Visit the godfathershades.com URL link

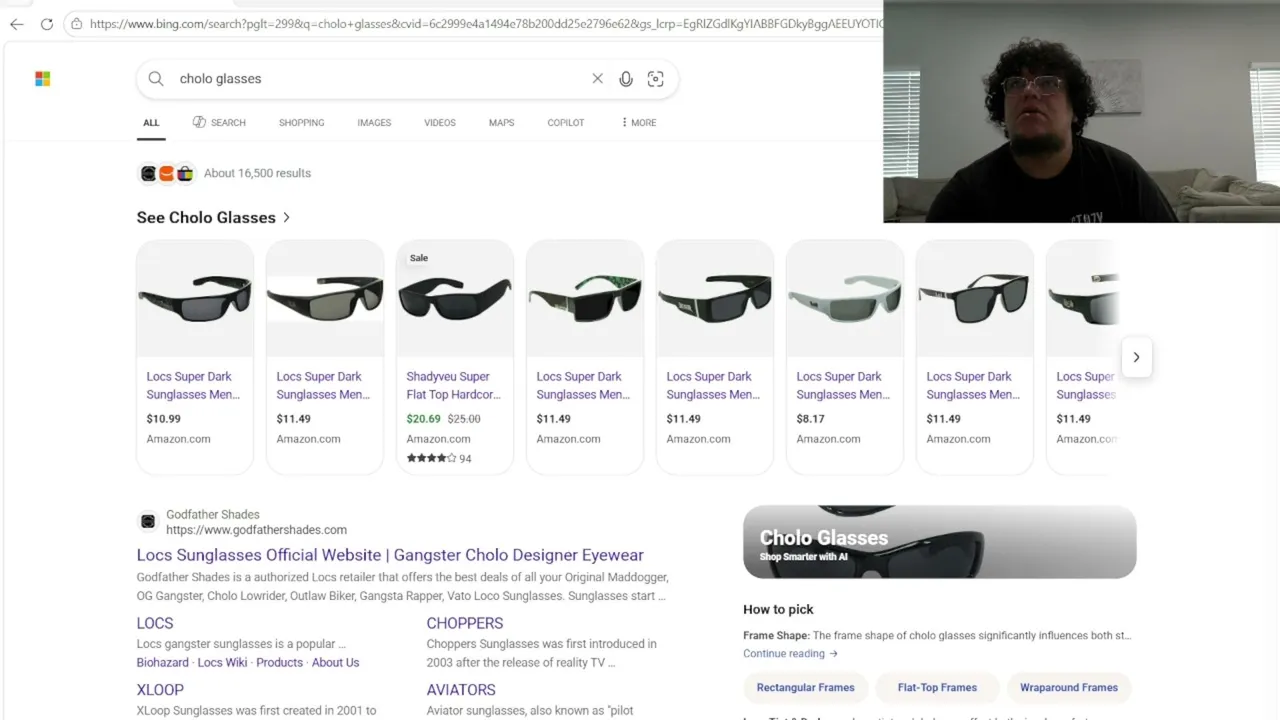coord(256,530)
